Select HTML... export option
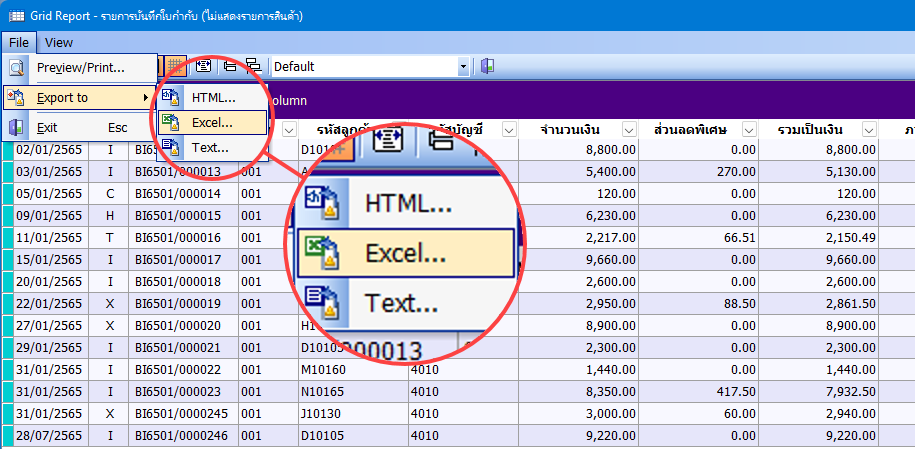This screenshot has height=449, width=915. [212, 98]
